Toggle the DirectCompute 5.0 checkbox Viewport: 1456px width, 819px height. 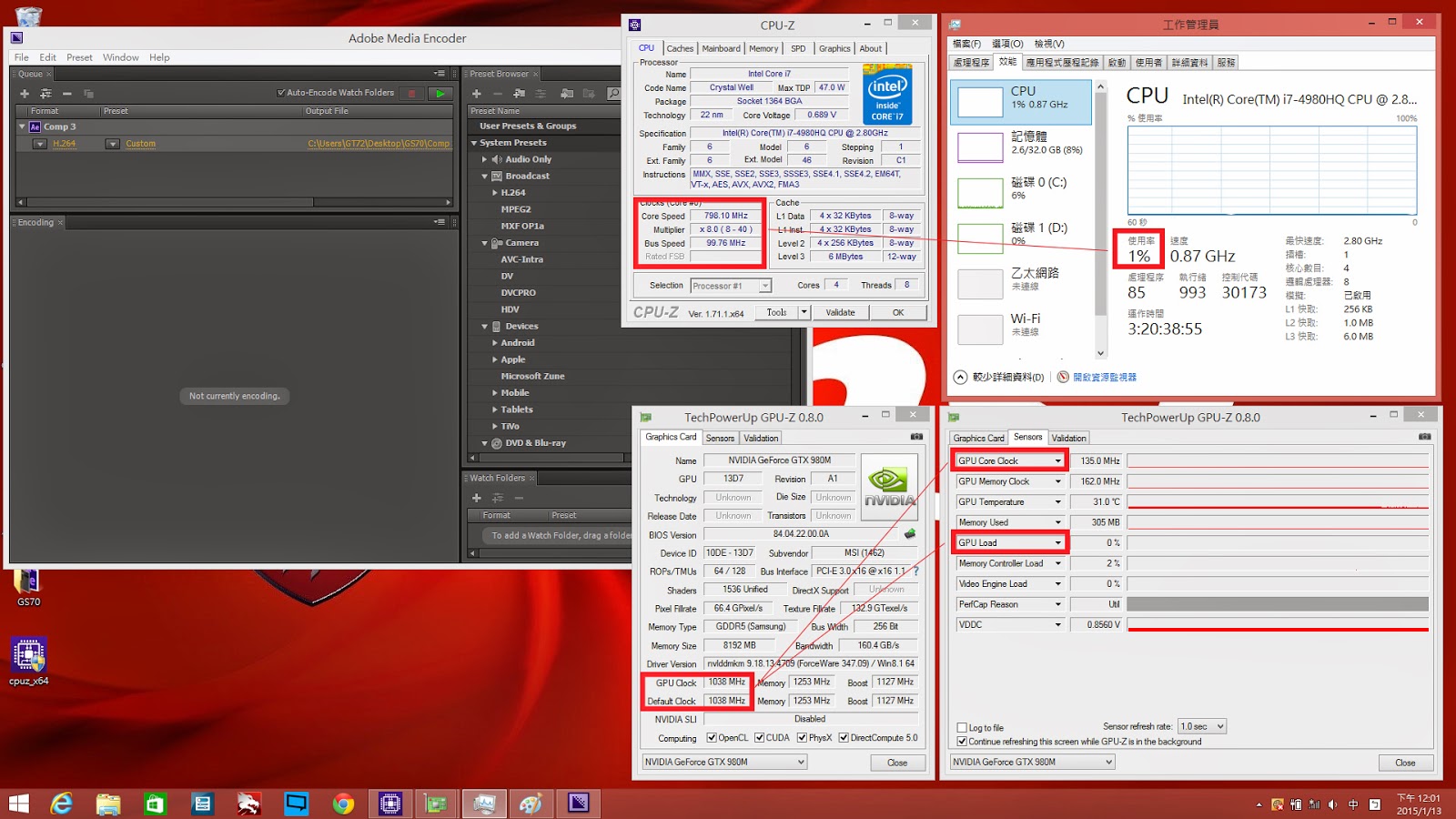coord(844,738)
